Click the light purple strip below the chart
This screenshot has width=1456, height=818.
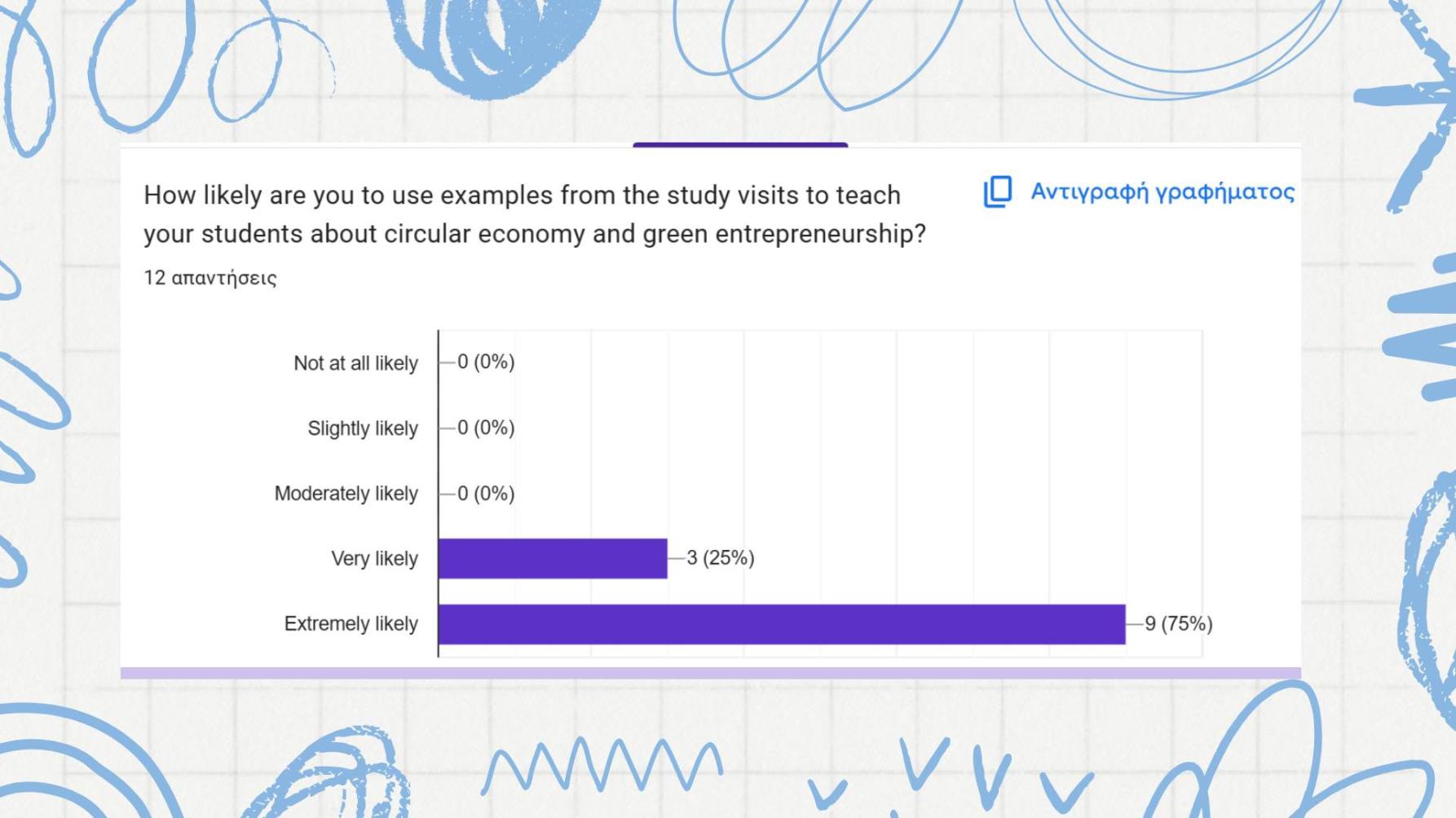tap(711, 673)
